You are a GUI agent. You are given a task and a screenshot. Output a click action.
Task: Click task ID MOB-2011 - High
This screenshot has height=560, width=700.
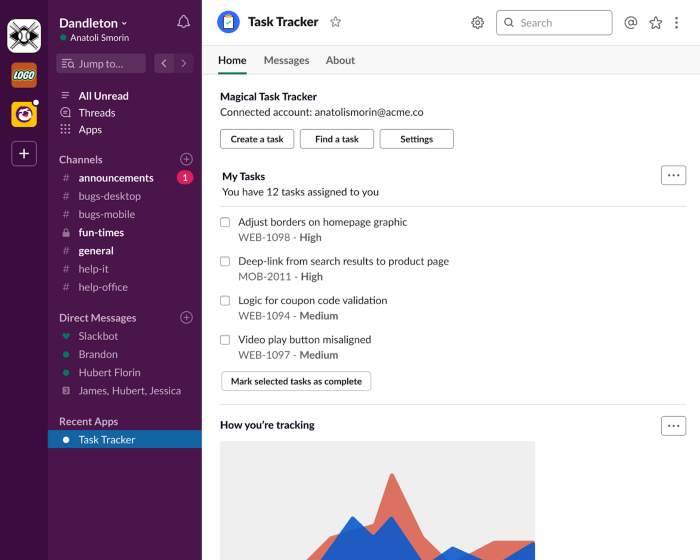point(280,277)
